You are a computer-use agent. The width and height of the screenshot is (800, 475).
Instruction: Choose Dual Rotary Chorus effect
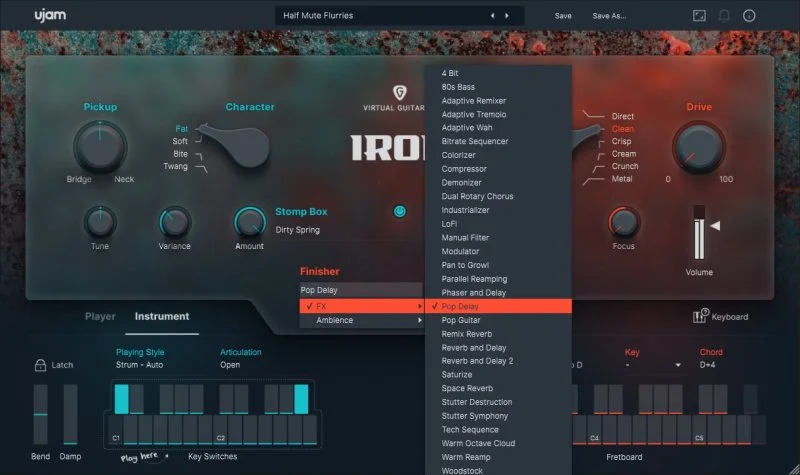(498, 196)
